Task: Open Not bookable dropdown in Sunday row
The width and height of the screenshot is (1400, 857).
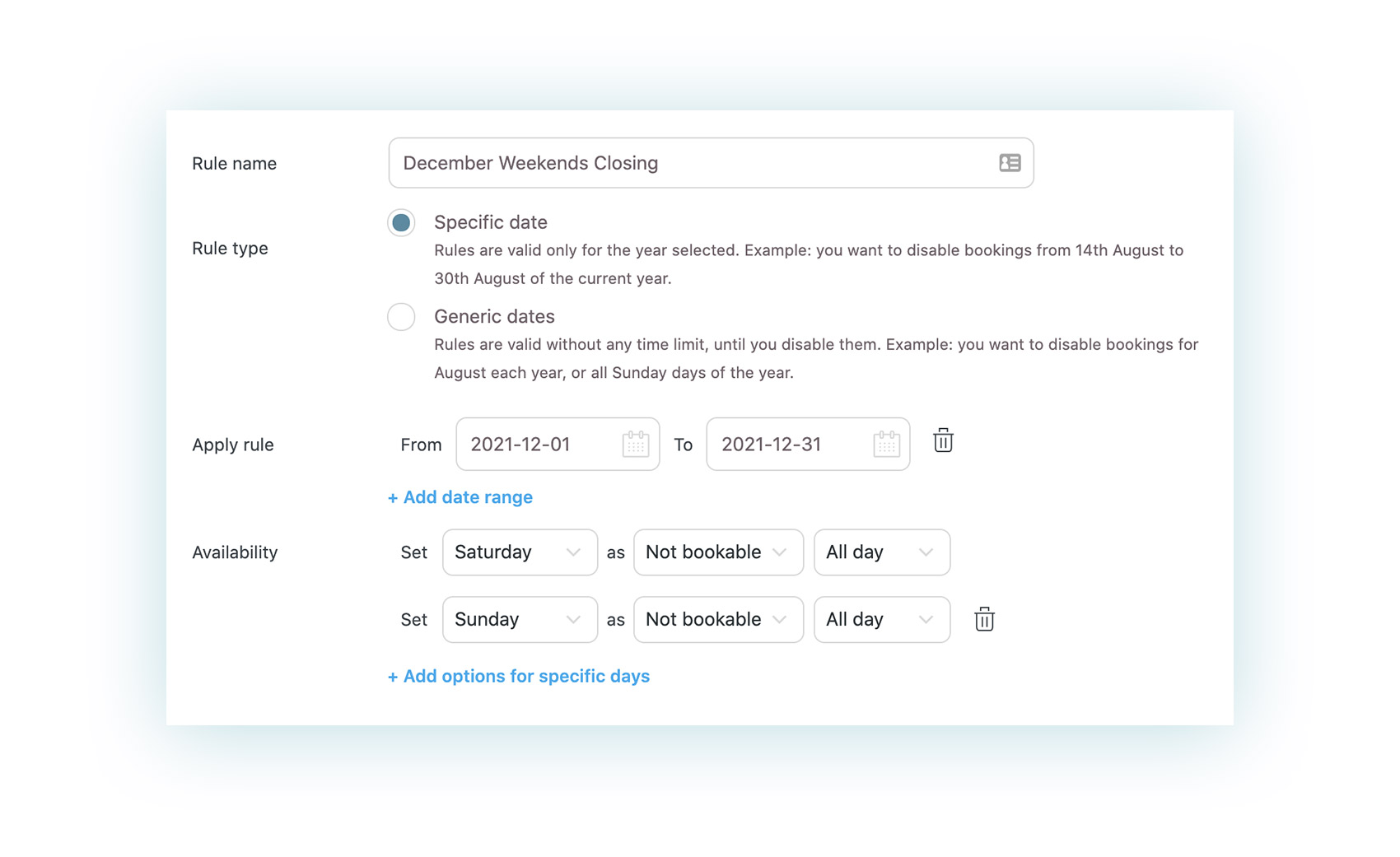Action: coord(718,619)
